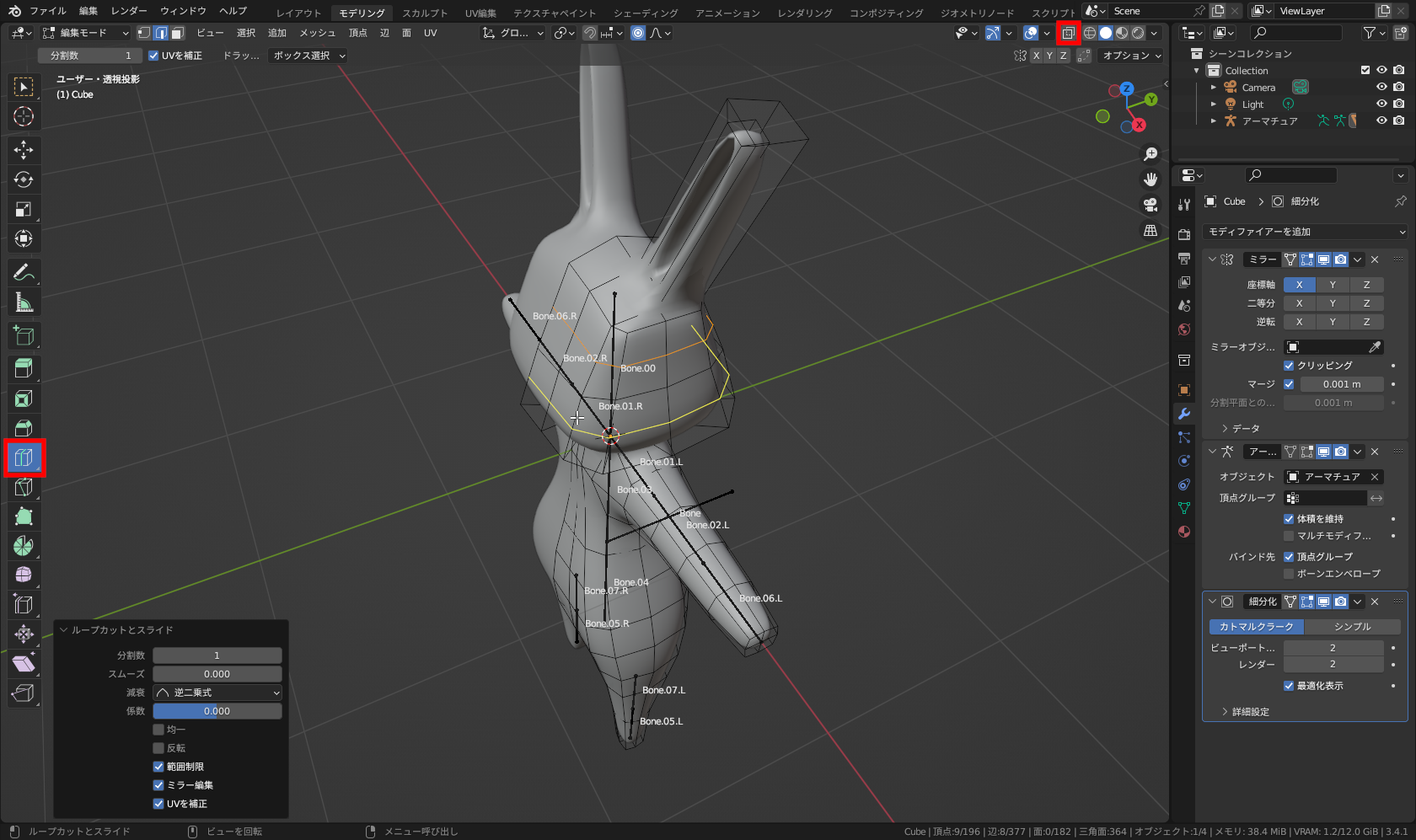
Task: Toggle proportional editing in the header
Action: pos(637,33)
